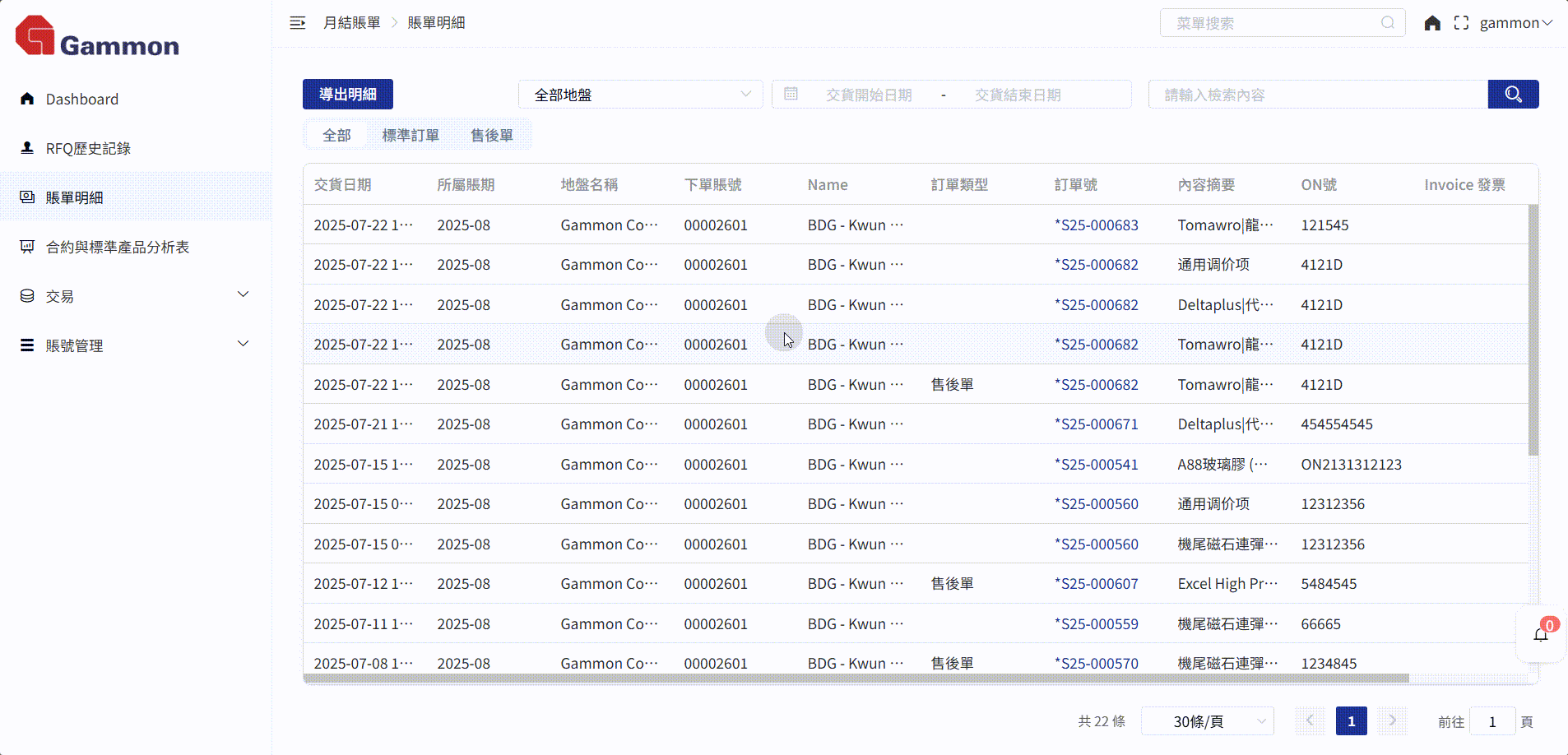Open Dashboard from the sidebar
The image size is (1568, 755).
point(81,99)
